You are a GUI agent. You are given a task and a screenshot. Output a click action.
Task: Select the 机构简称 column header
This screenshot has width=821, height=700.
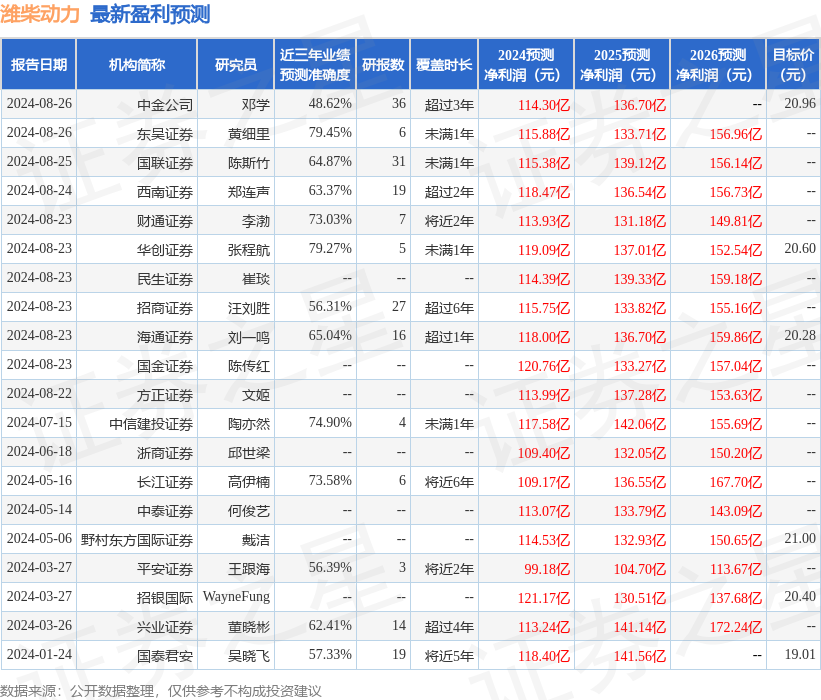click(137, 64)
